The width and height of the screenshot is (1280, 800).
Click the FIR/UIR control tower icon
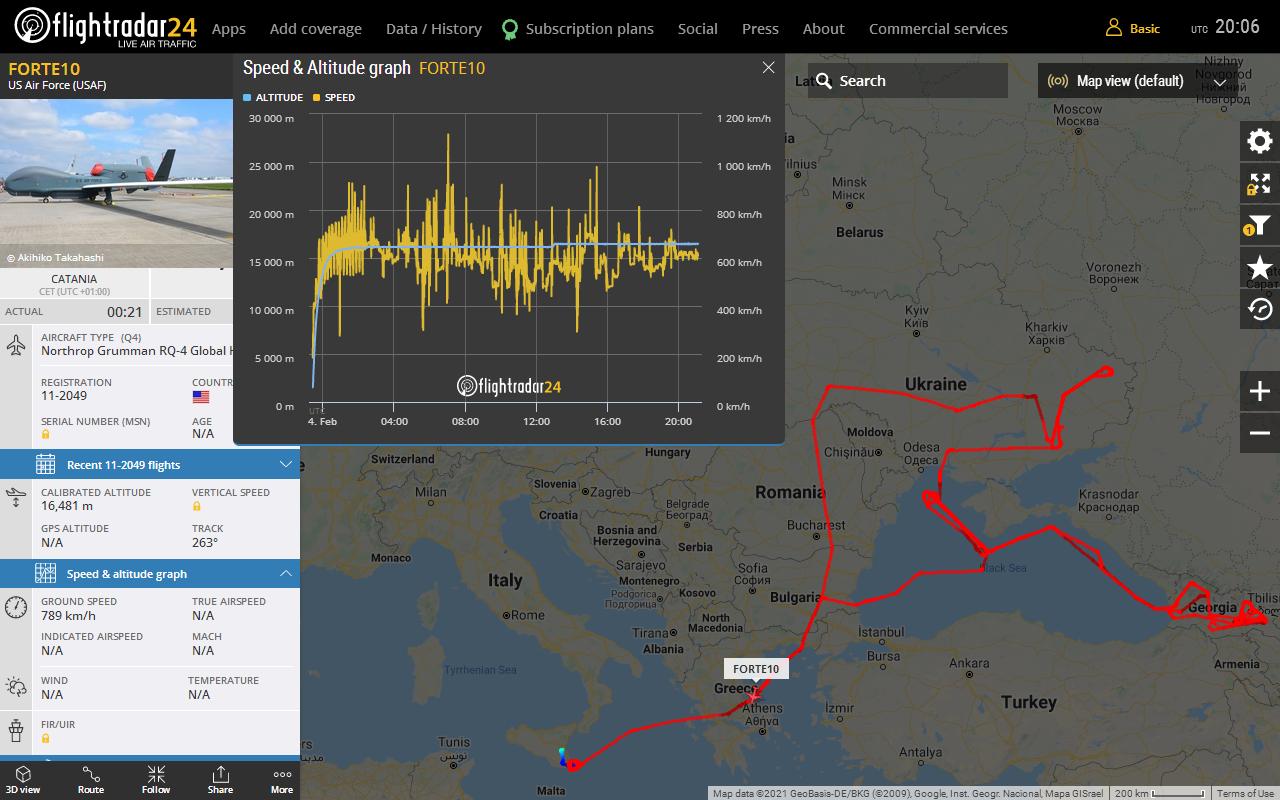pyautogui.click(x=16, y=730)
